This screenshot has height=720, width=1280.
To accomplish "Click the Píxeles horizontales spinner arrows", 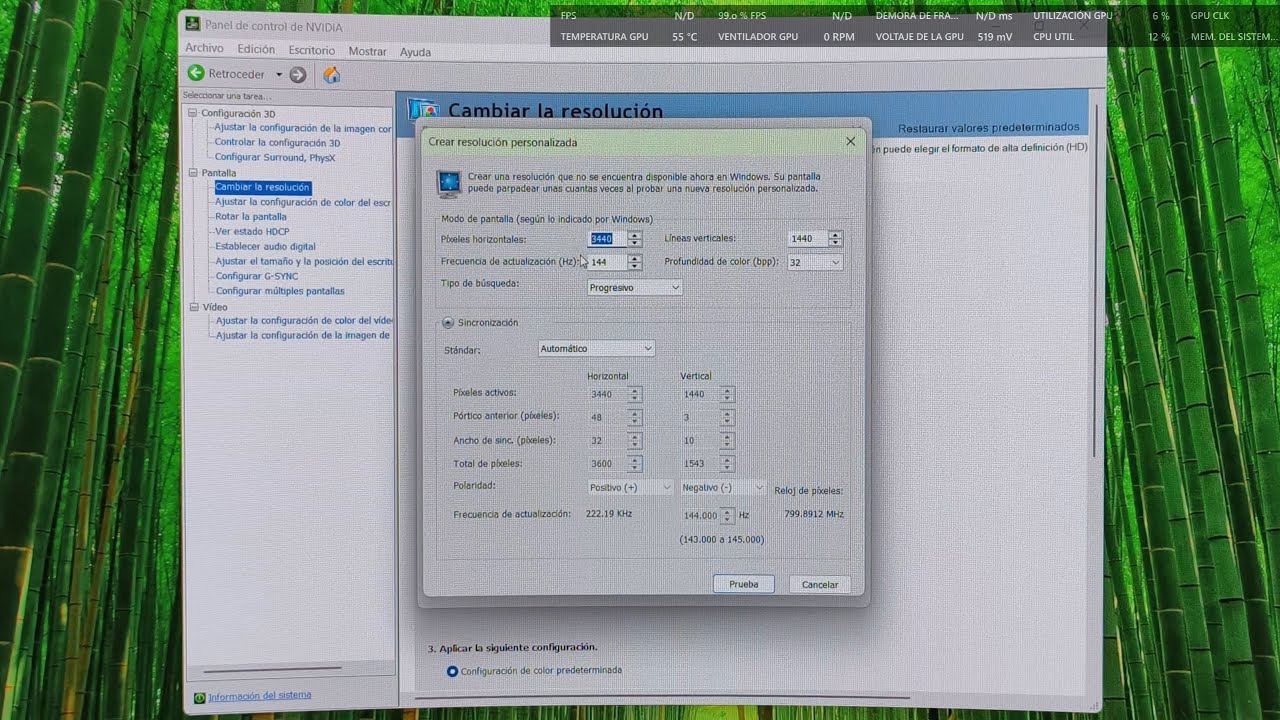I will [635, 239].
